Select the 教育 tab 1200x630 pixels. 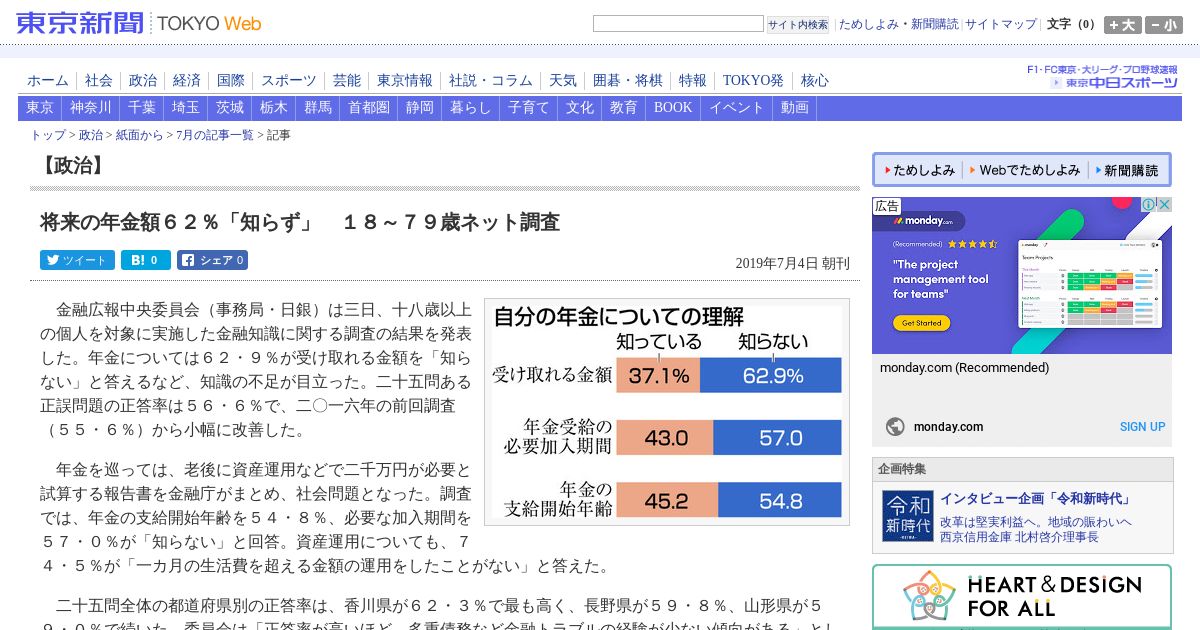point(624,108)
